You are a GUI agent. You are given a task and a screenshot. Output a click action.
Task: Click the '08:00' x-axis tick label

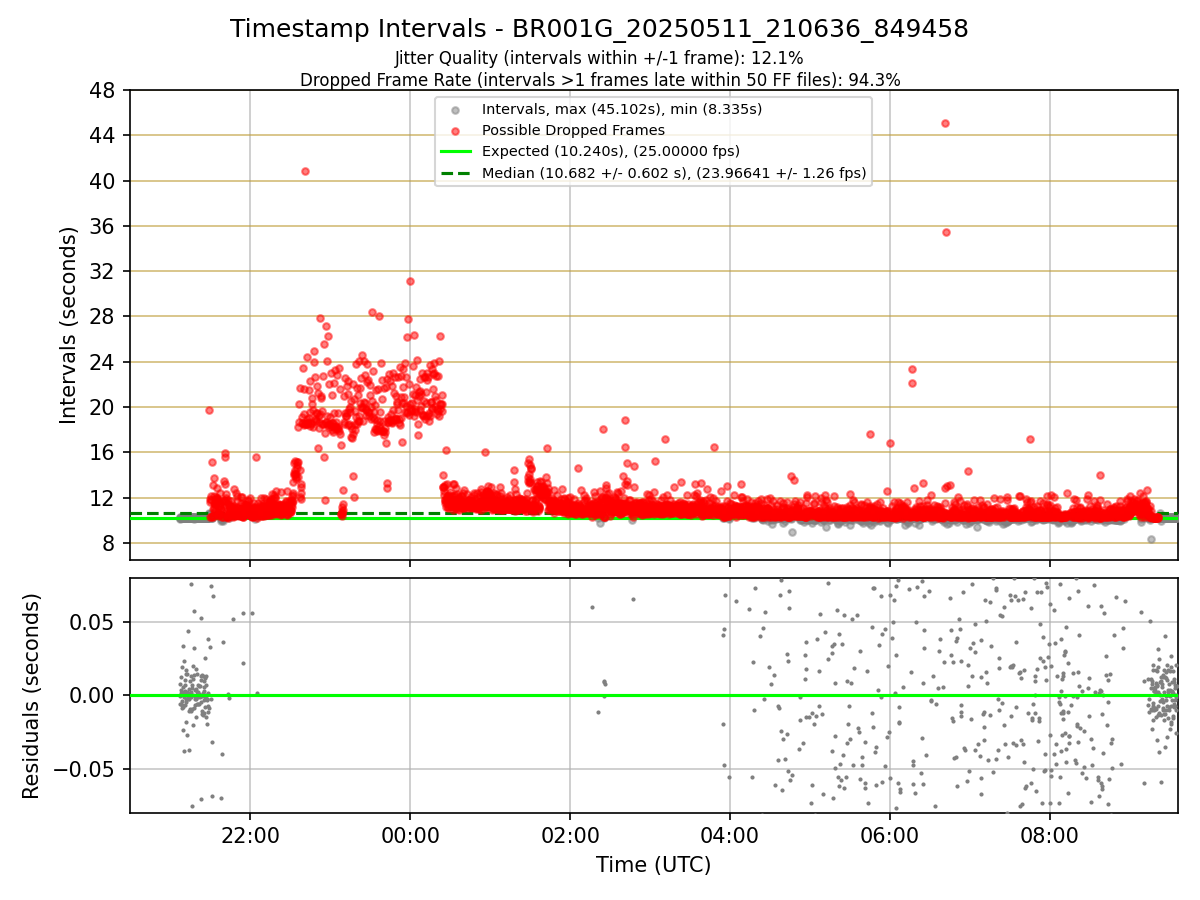[1049, 835]
